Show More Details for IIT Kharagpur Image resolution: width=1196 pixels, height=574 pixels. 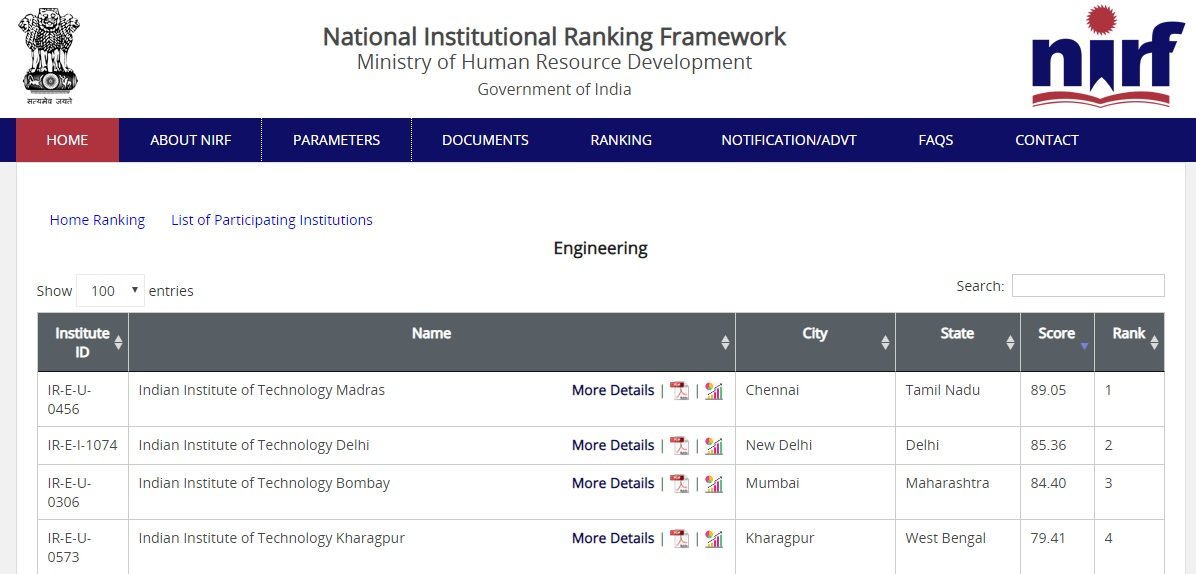[613, 538]
